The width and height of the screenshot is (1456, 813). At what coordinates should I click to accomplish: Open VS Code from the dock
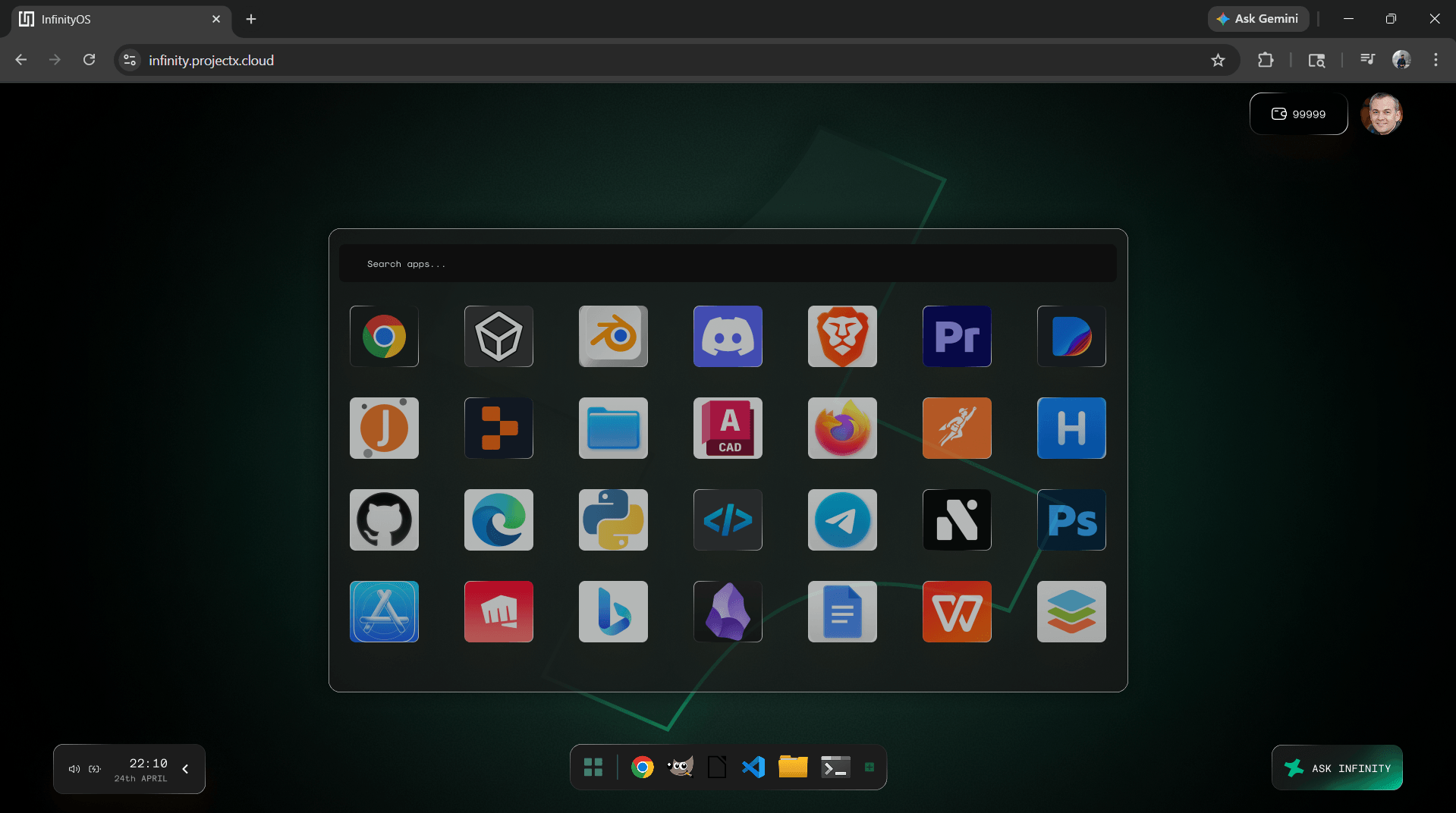[x=753, y=767]
